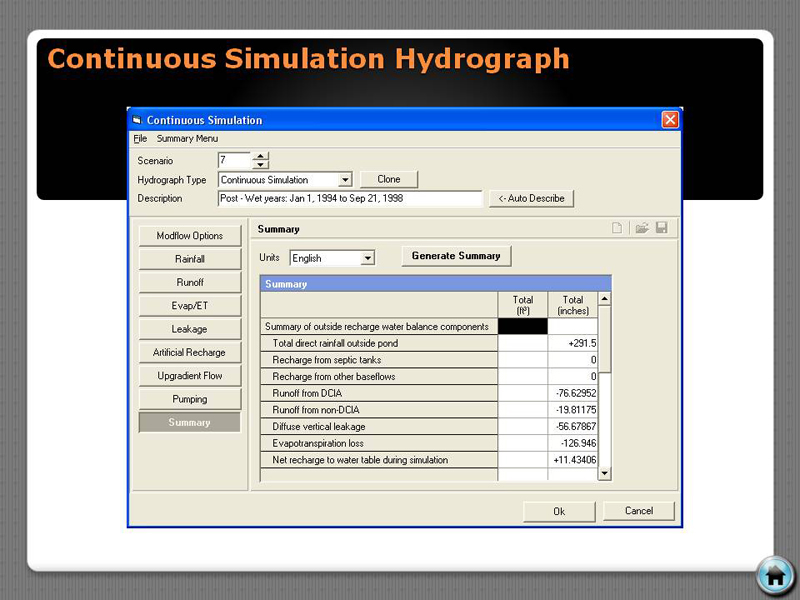
Task: Click the Auto Describe button
Action: tap(532, 198)
